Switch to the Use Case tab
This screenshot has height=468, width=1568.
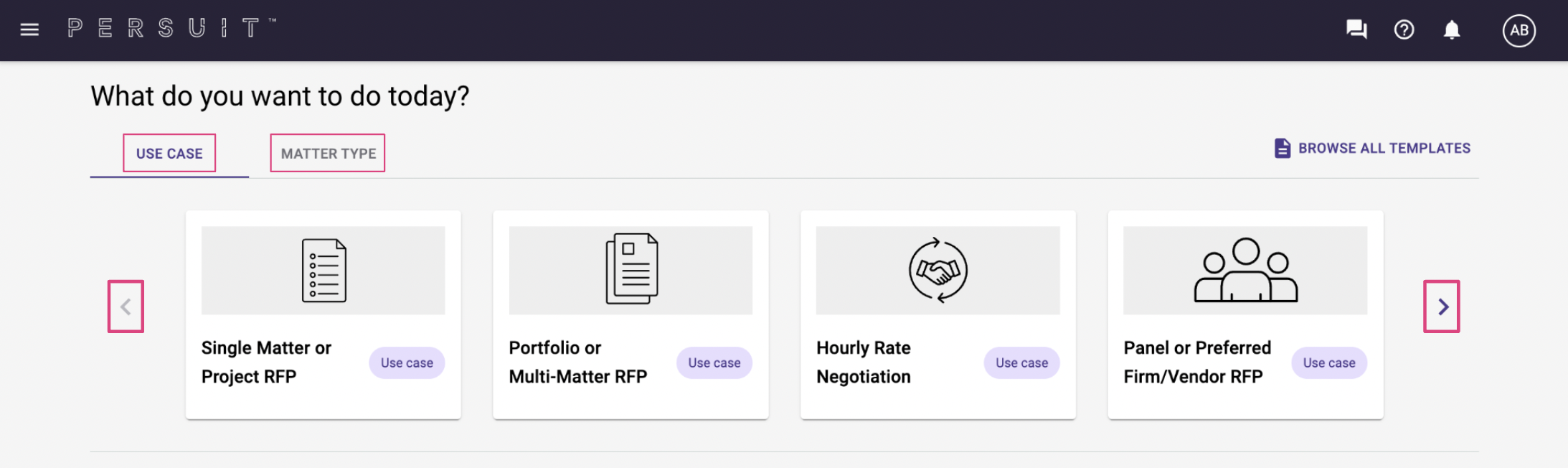pos(169,154)
